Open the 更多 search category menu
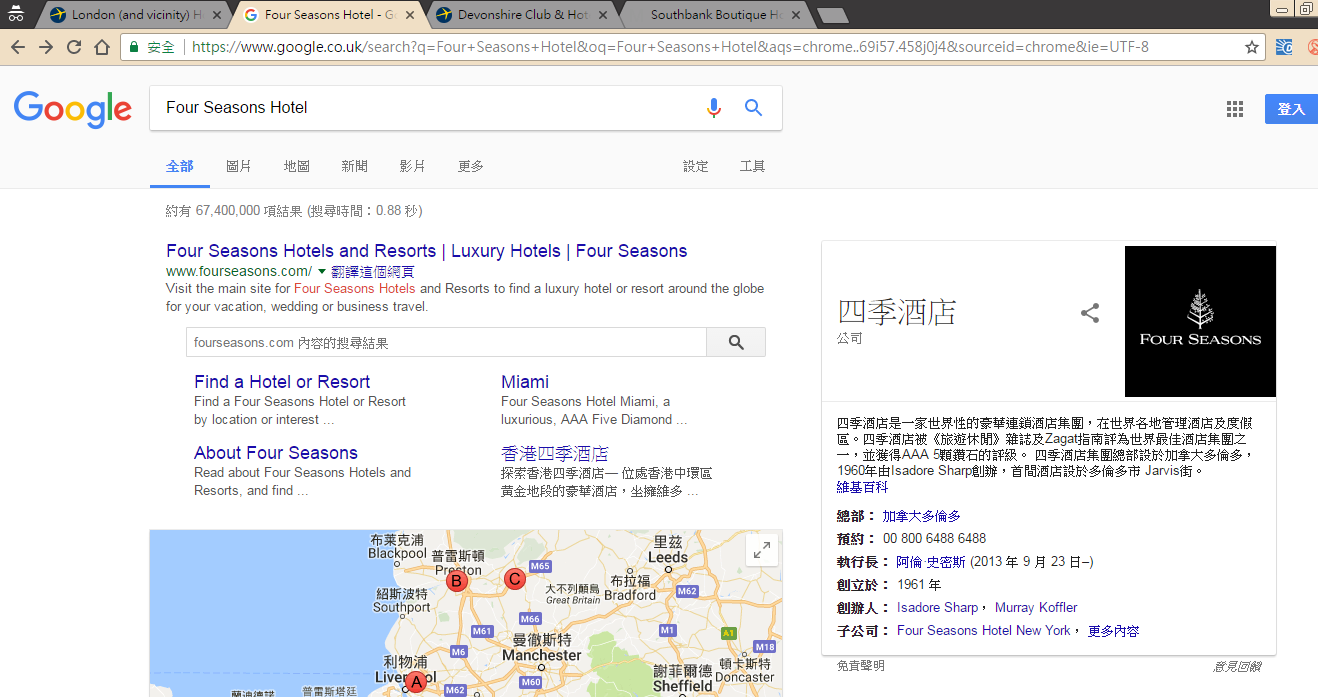Viewport: 1318px width, 697px height. [471, 166]
